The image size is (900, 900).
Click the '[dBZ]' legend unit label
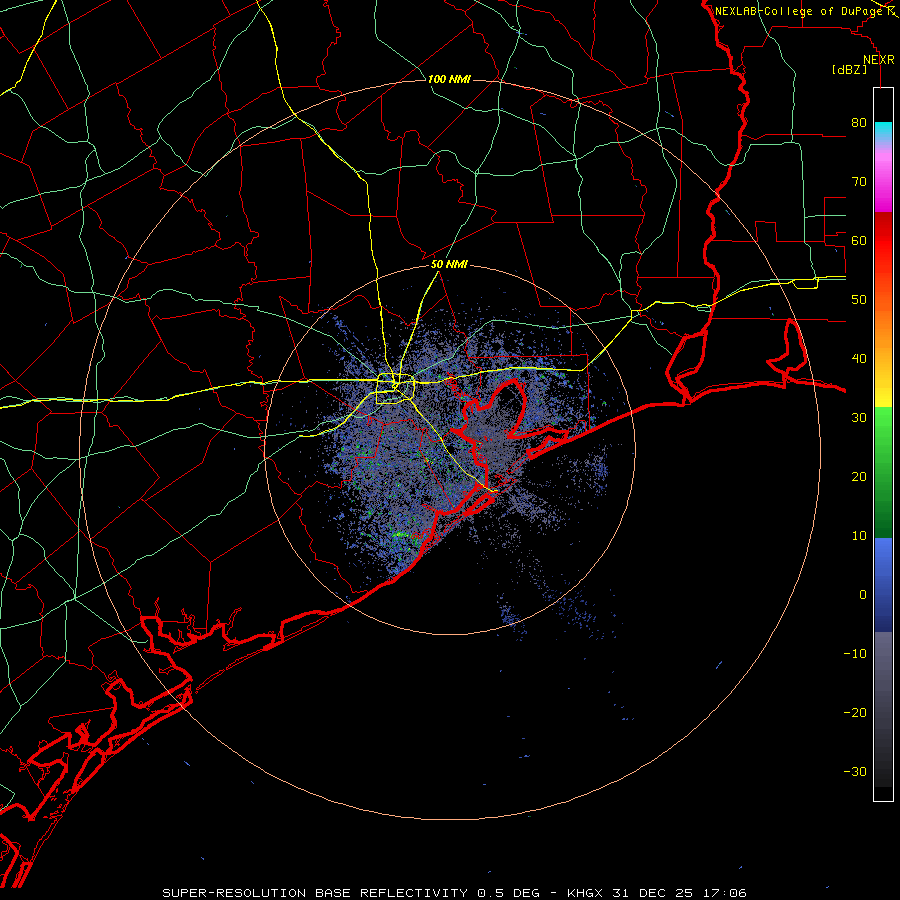tap(849, 70)
